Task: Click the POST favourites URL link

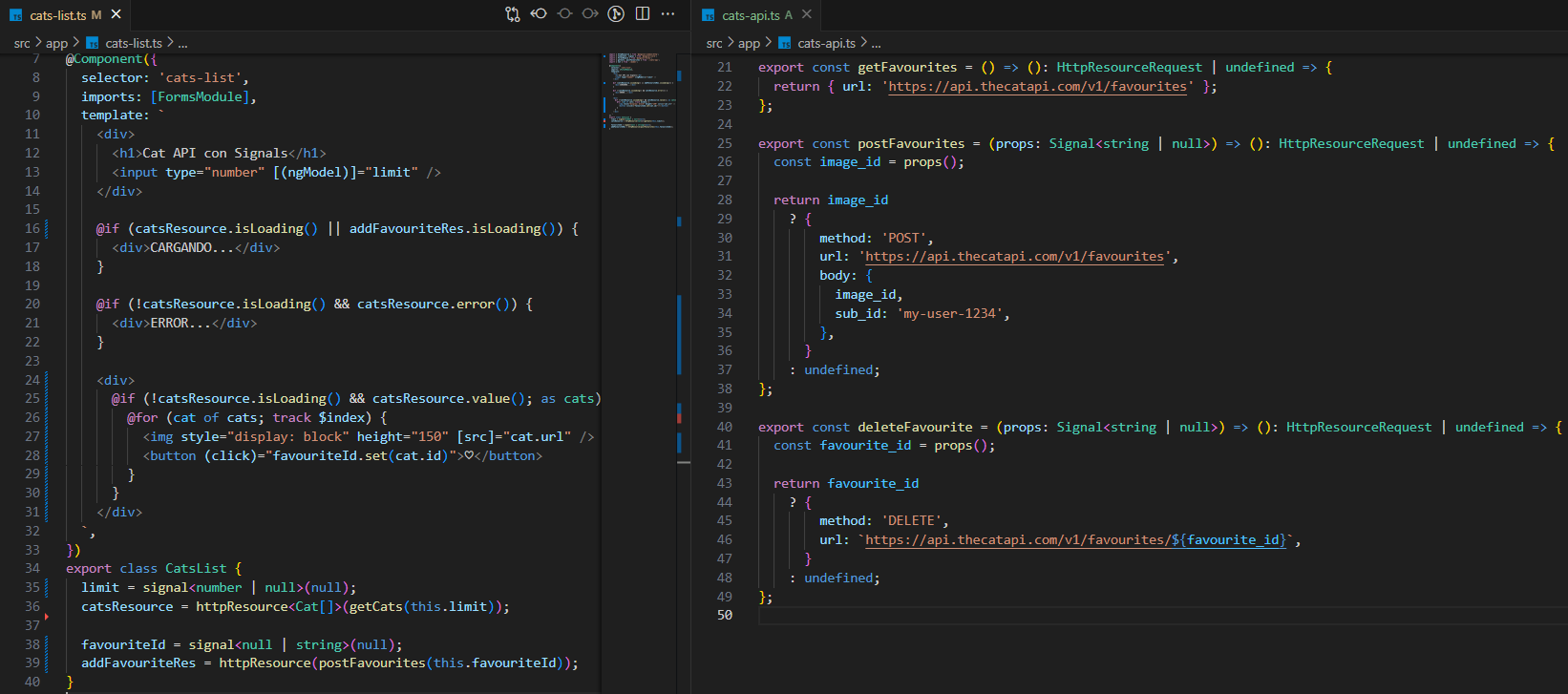Action: pyautogui.click(x=1014, y=257)
